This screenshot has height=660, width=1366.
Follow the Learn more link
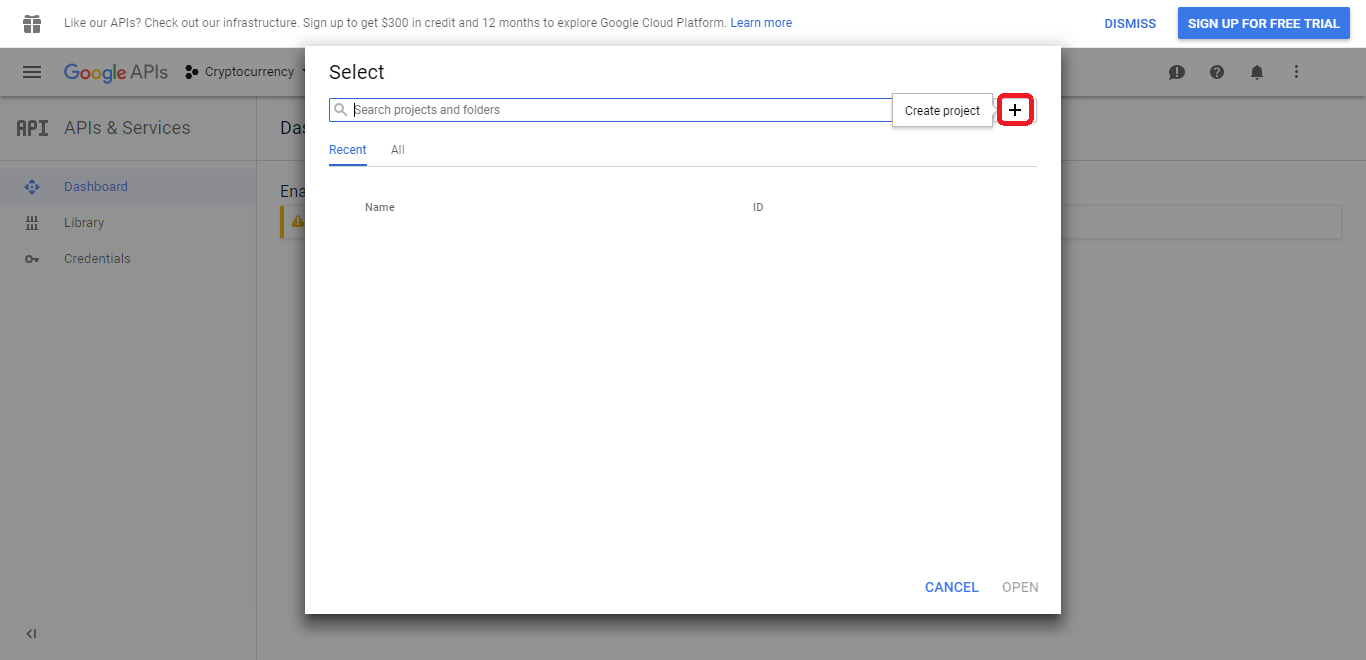pyautogui.click(x=761, y=23)
